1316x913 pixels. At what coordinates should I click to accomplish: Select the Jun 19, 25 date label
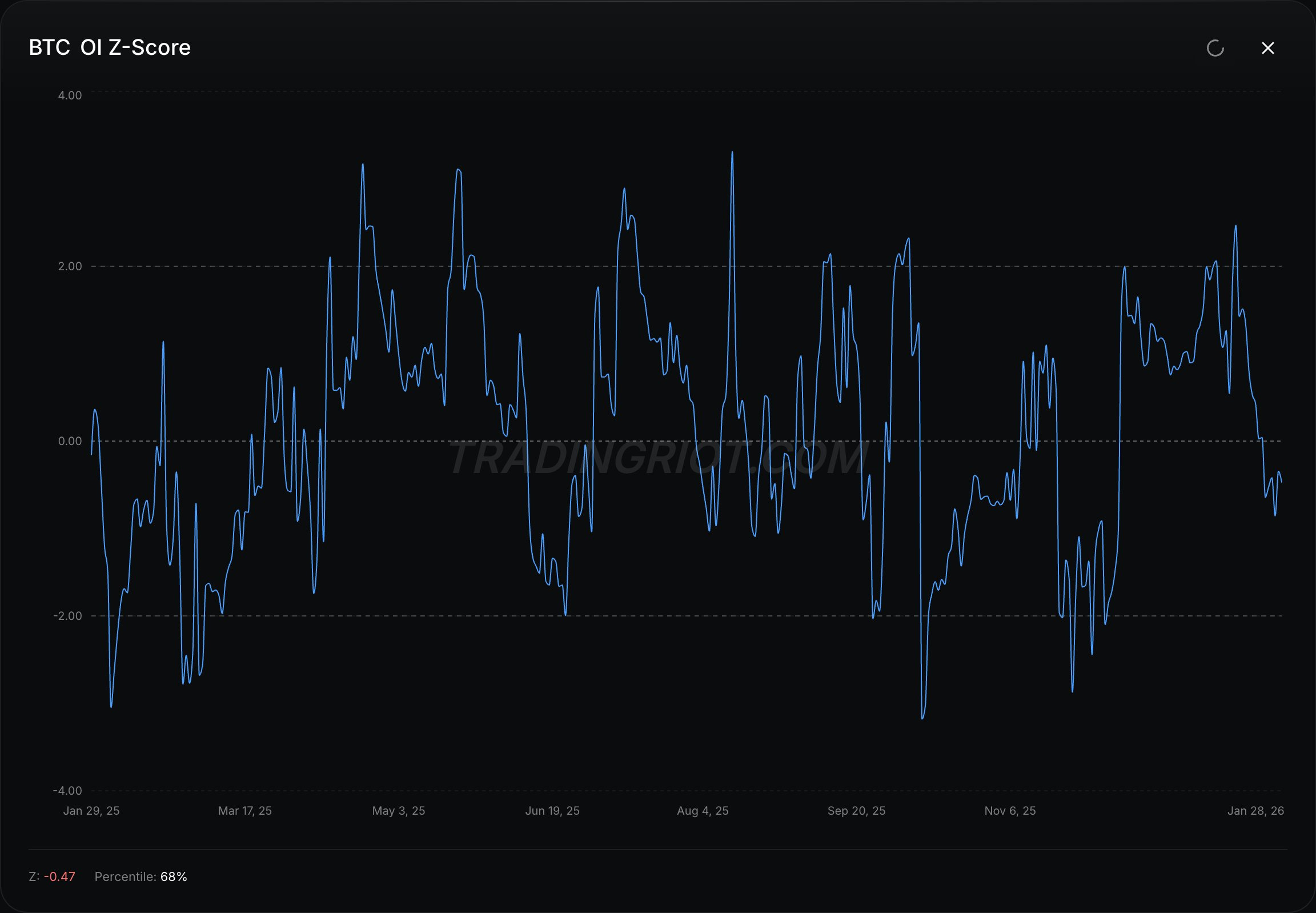552,811
